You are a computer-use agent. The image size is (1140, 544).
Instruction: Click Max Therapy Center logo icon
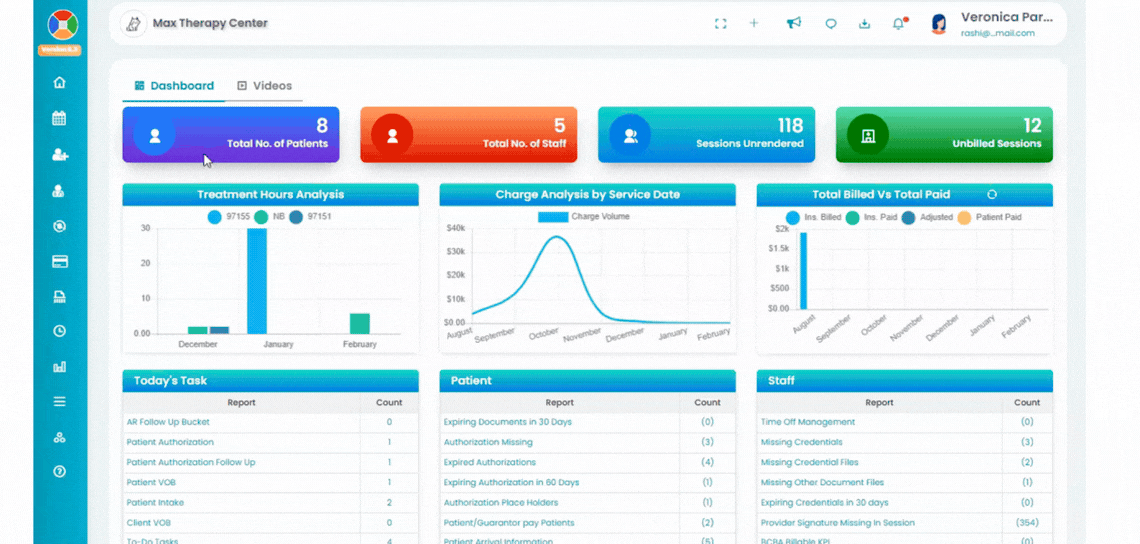[x=133, y=23]
